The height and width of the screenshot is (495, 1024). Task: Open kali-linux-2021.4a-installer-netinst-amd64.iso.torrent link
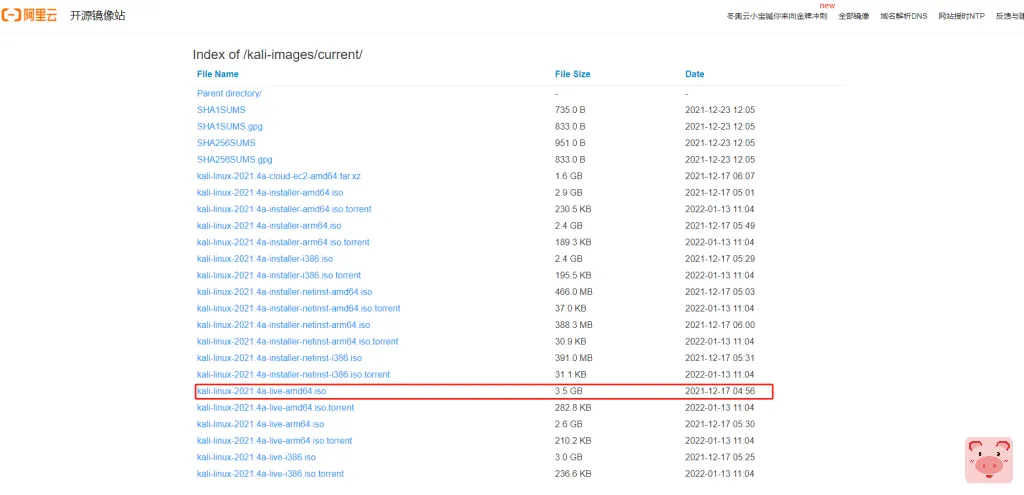[x=298, y=308]
